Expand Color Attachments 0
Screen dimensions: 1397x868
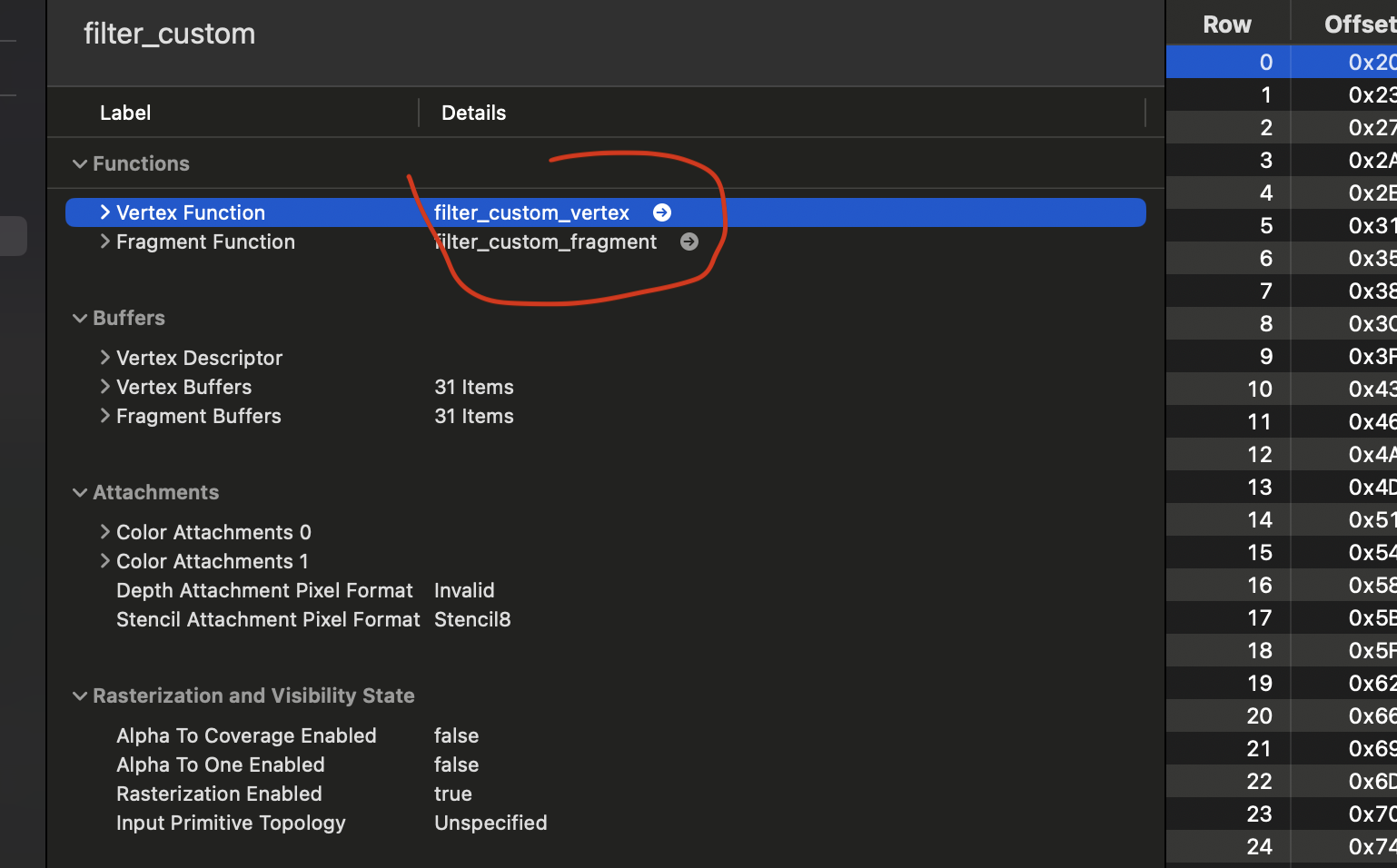[x=105, y=532]
